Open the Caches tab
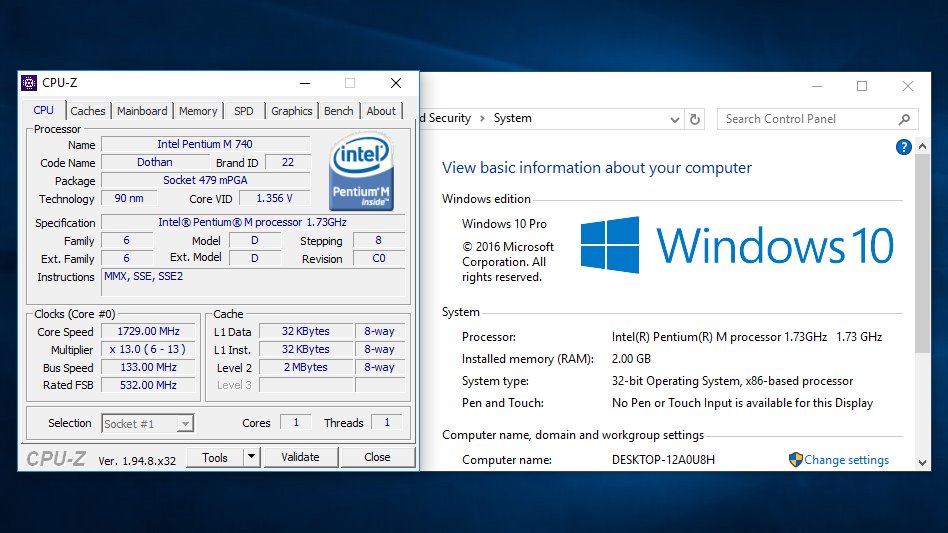This screenshot has width=948, height=533. point(88,111)
